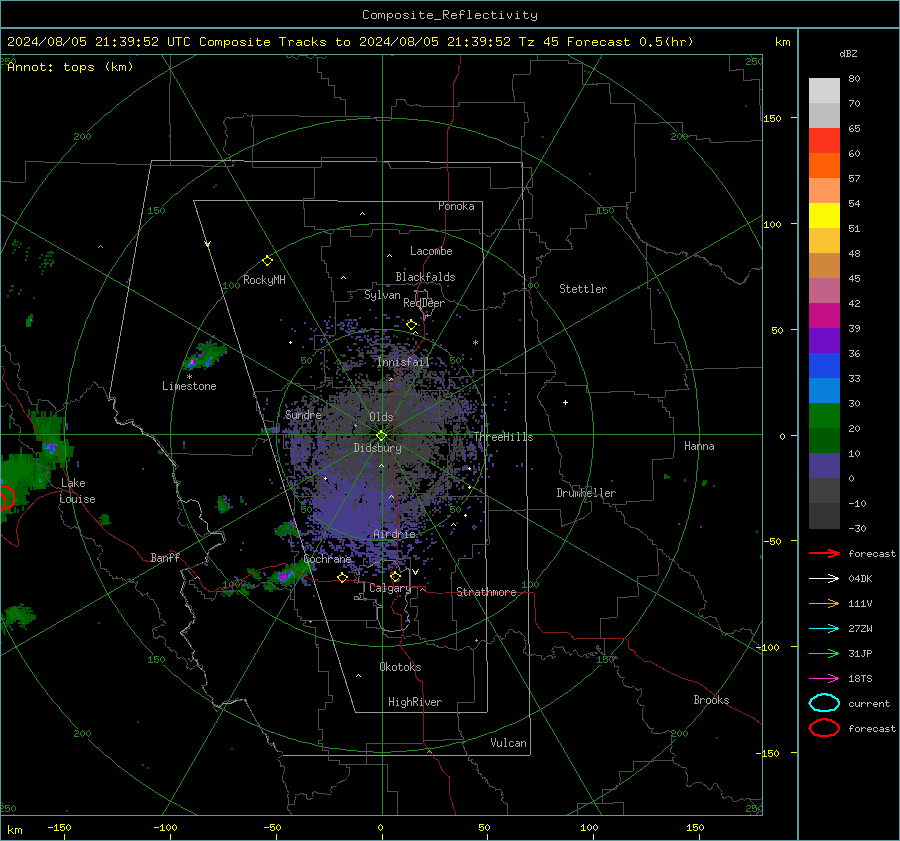Click the Drumheller label

click(x=586, y=493)
